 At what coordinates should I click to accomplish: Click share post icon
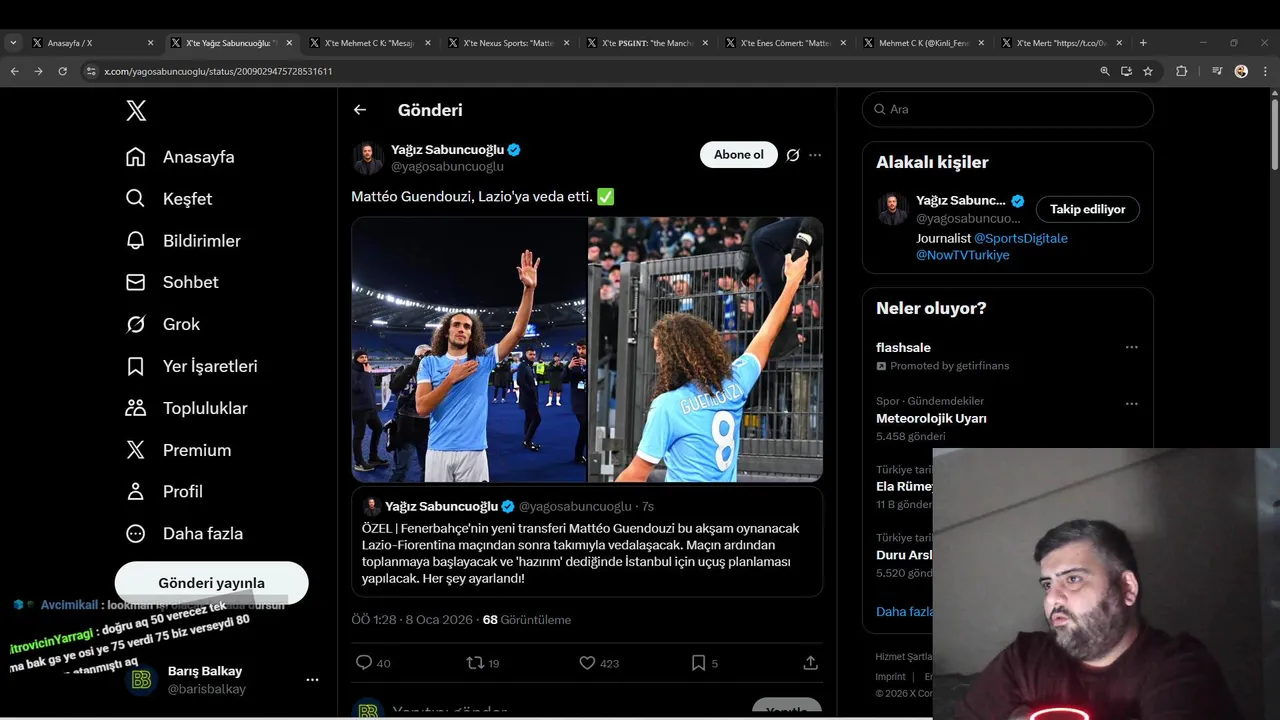click(x=810, y=663)
